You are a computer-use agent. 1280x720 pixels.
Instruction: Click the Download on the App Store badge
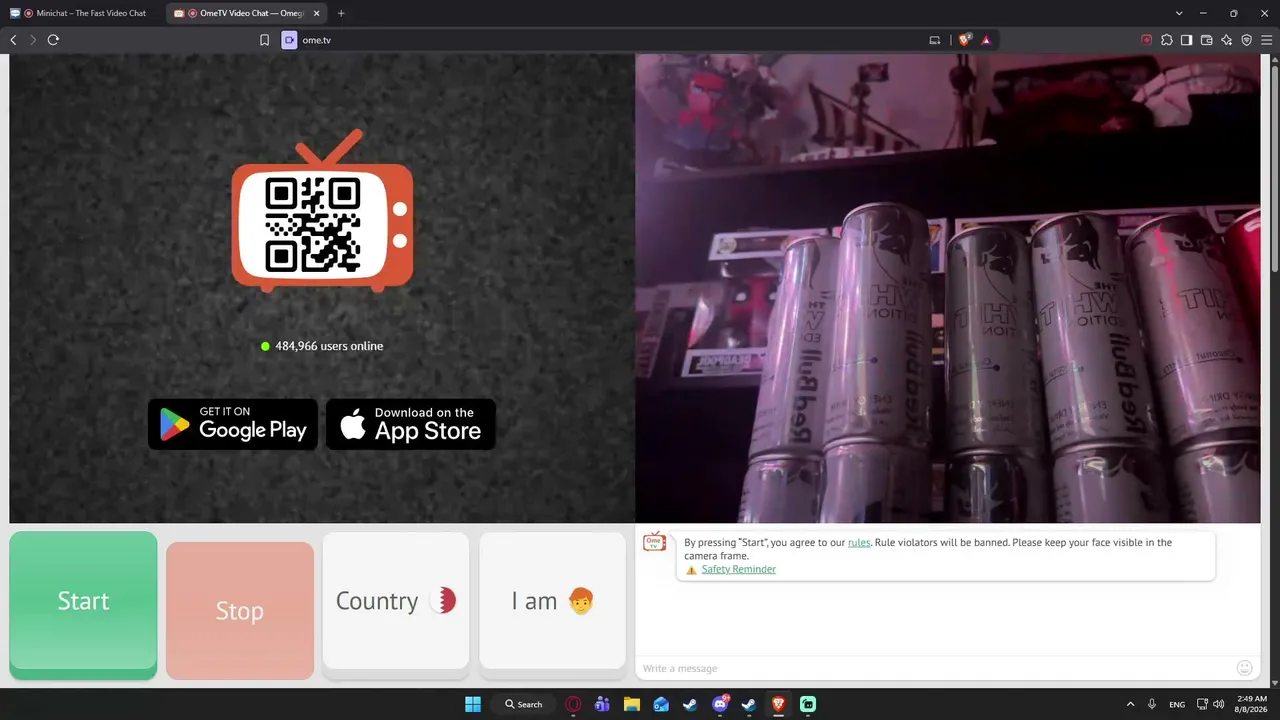pos(411,424)
